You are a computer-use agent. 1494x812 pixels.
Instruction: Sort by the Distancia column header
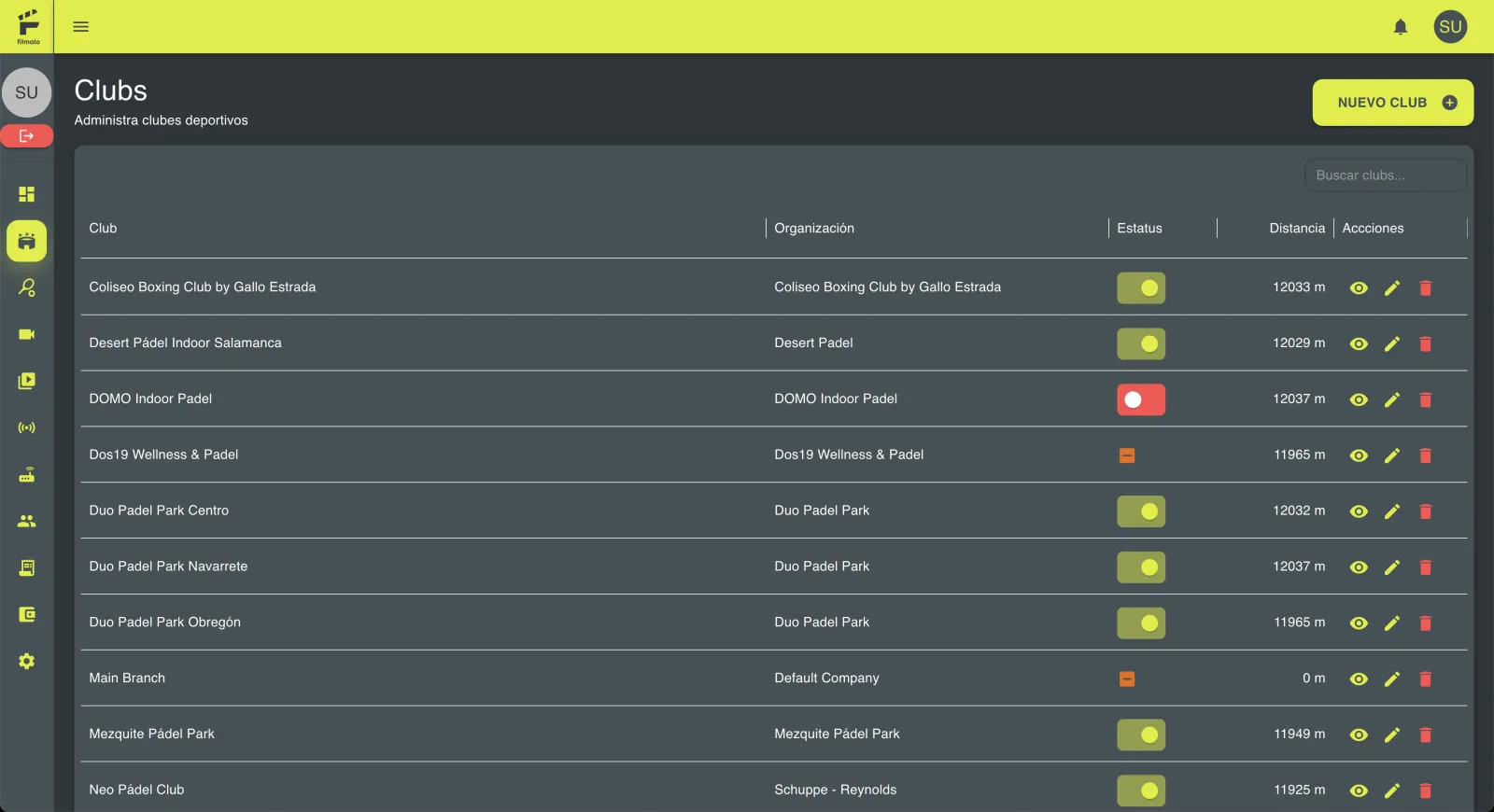(x=1297, y=229)
